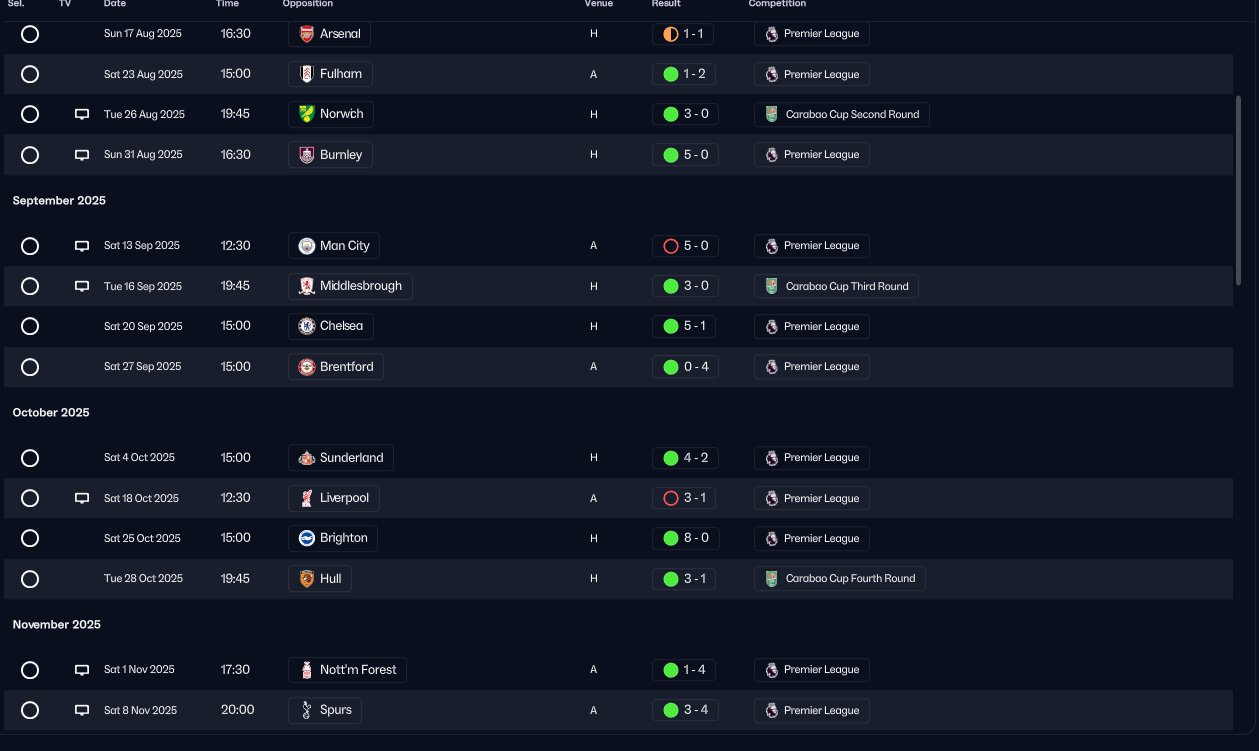Click TV icon on Norwich fixture

point(82,115)
